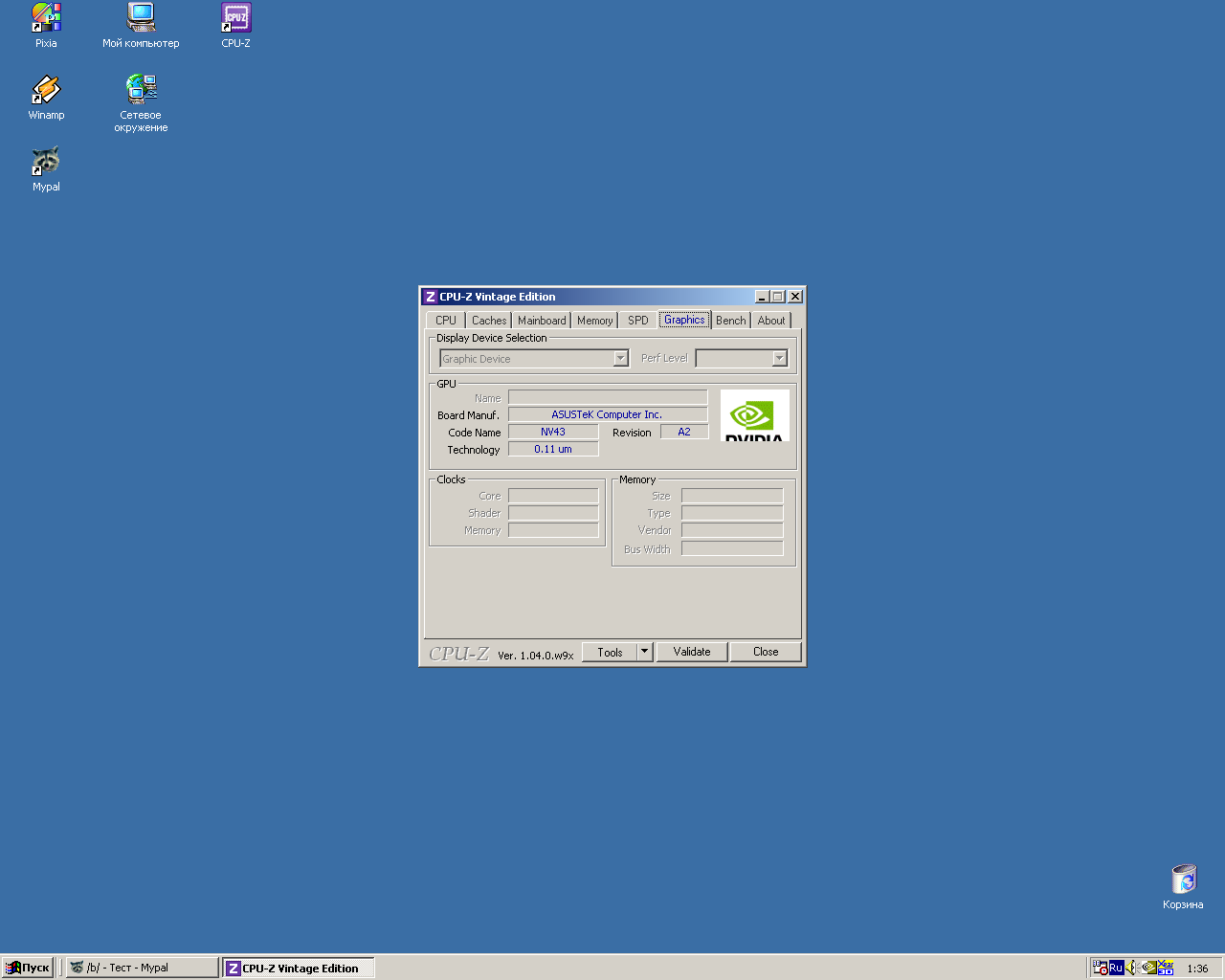Click the A2 revision value
Image resolution: width=1225 pixels, height=980 pixels.
coord(684,432)
